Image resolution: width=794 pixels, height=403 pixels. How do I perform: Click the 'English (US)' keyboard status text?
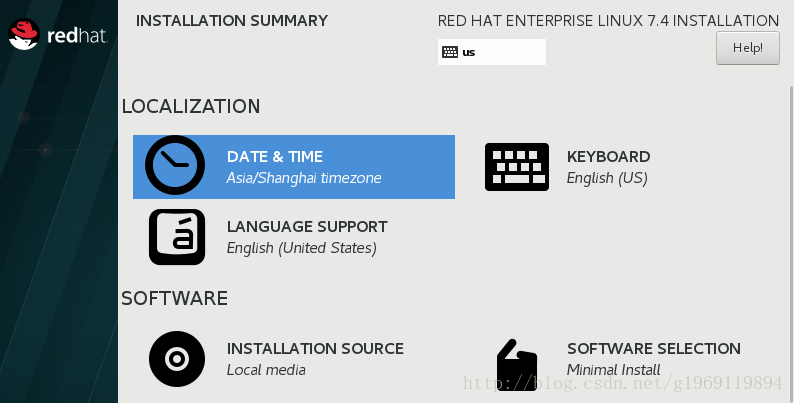607,178
